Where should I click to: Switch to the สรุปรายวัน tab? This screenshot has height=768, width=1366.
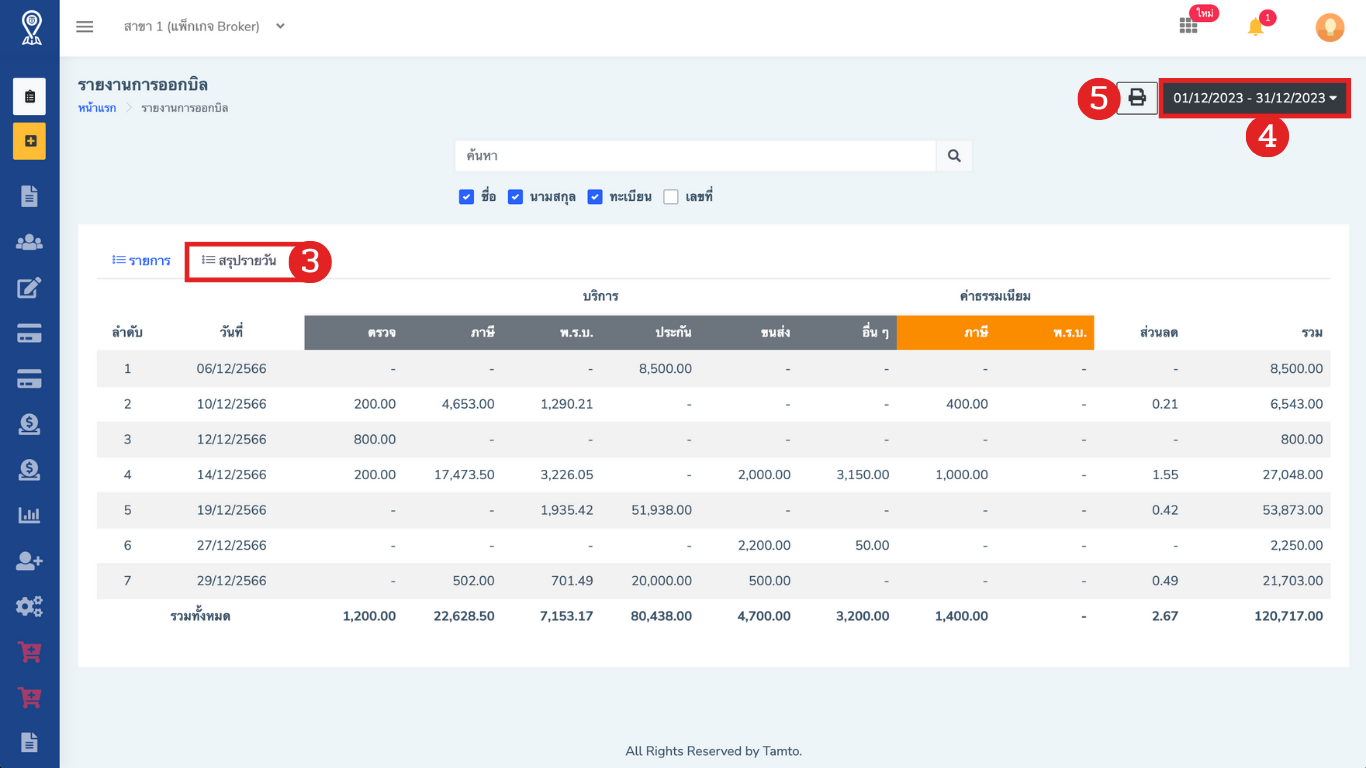click(x=239, y=260)
